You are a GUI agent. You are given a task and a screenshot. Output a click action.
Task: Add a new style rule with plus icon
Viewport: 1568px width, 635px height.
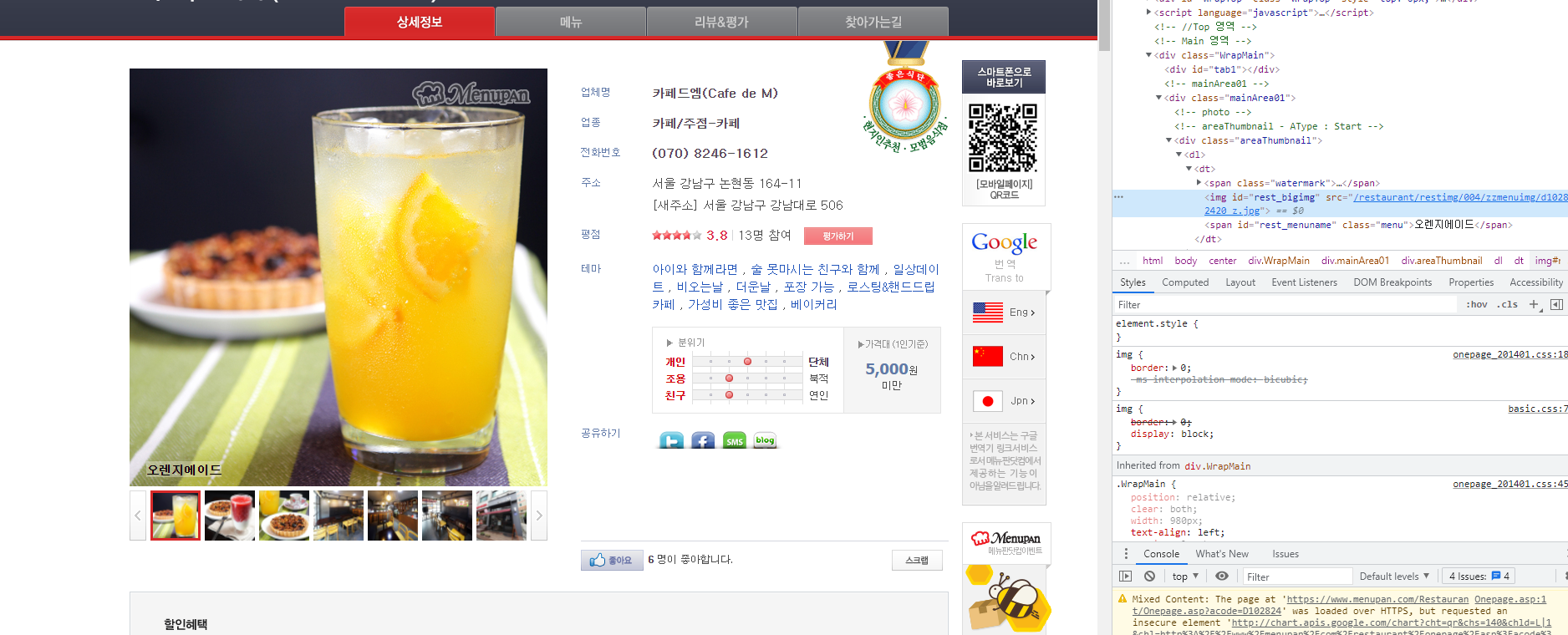[x=1534, y=305]
